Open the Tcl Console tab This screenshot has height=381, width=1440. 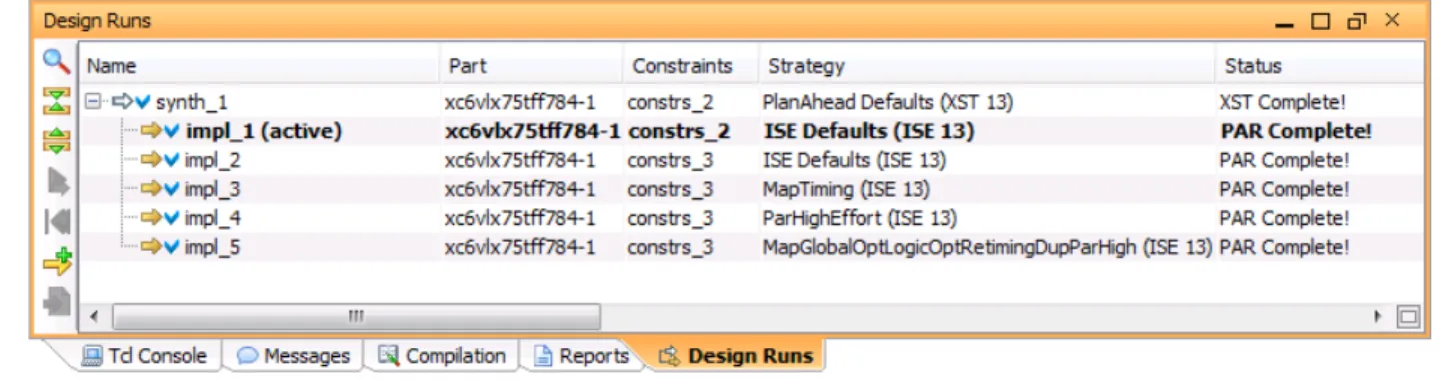[x=144, y=355]
